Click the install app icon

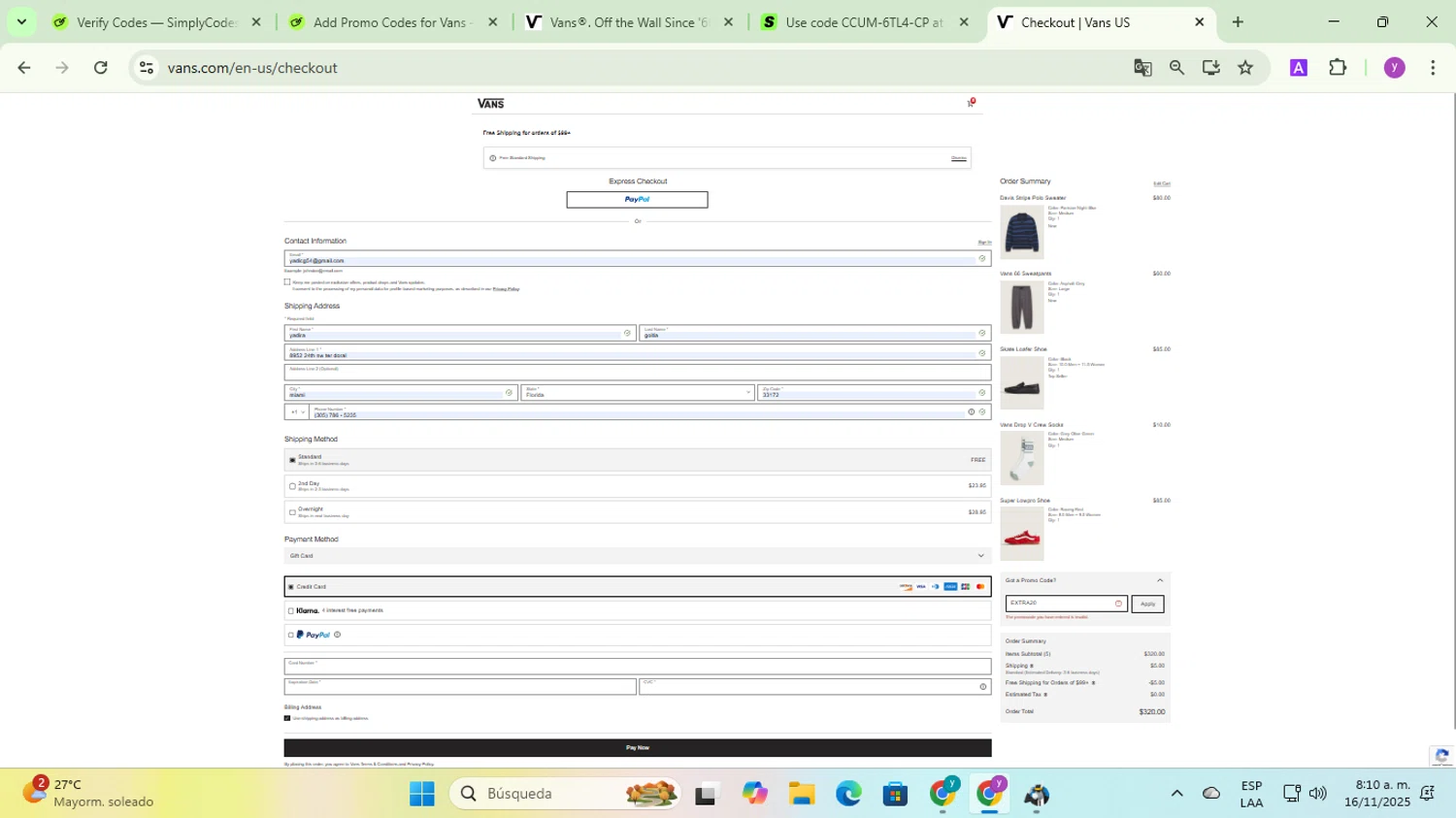pos(1210,68)
